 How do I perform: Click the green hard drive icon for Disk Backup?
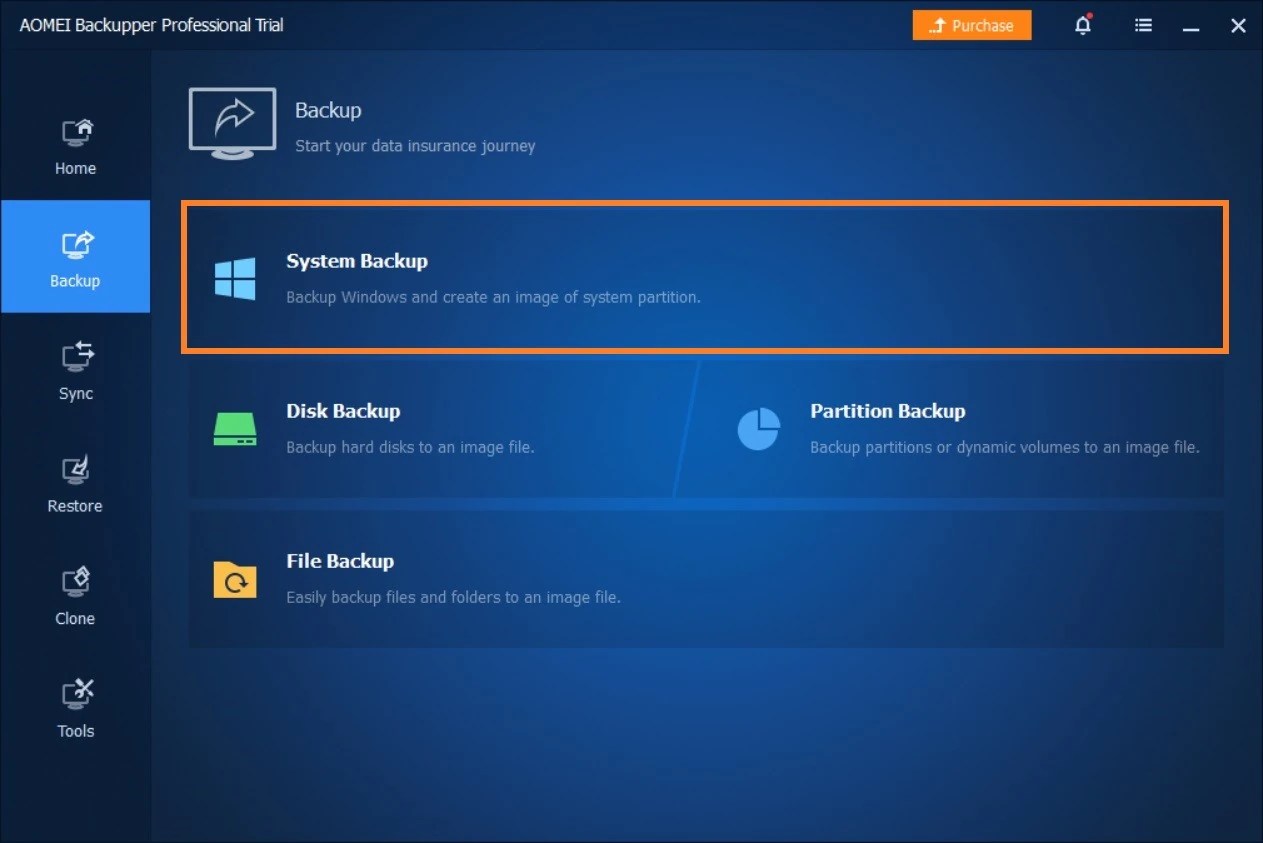pos(233,427)
